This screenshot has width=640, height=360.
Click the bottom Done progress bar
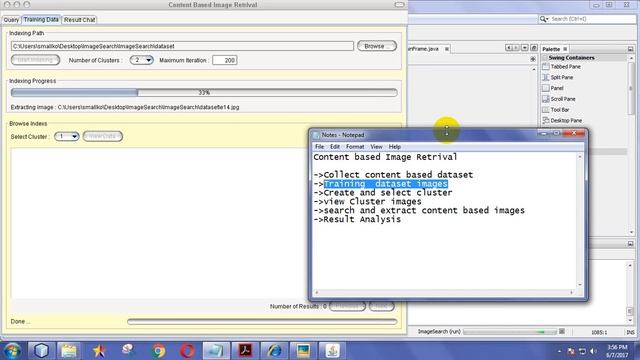pos(262,322)
